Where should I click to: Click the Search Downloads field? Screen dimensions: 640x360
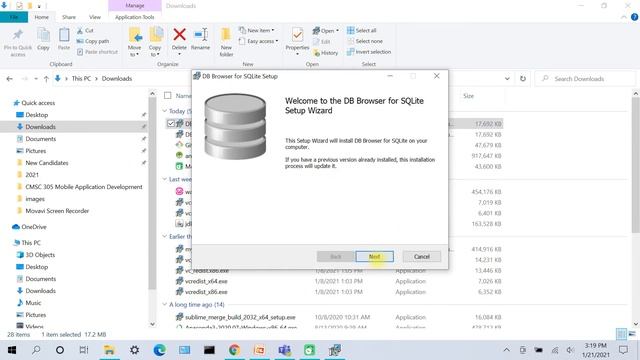pos(585,79)
